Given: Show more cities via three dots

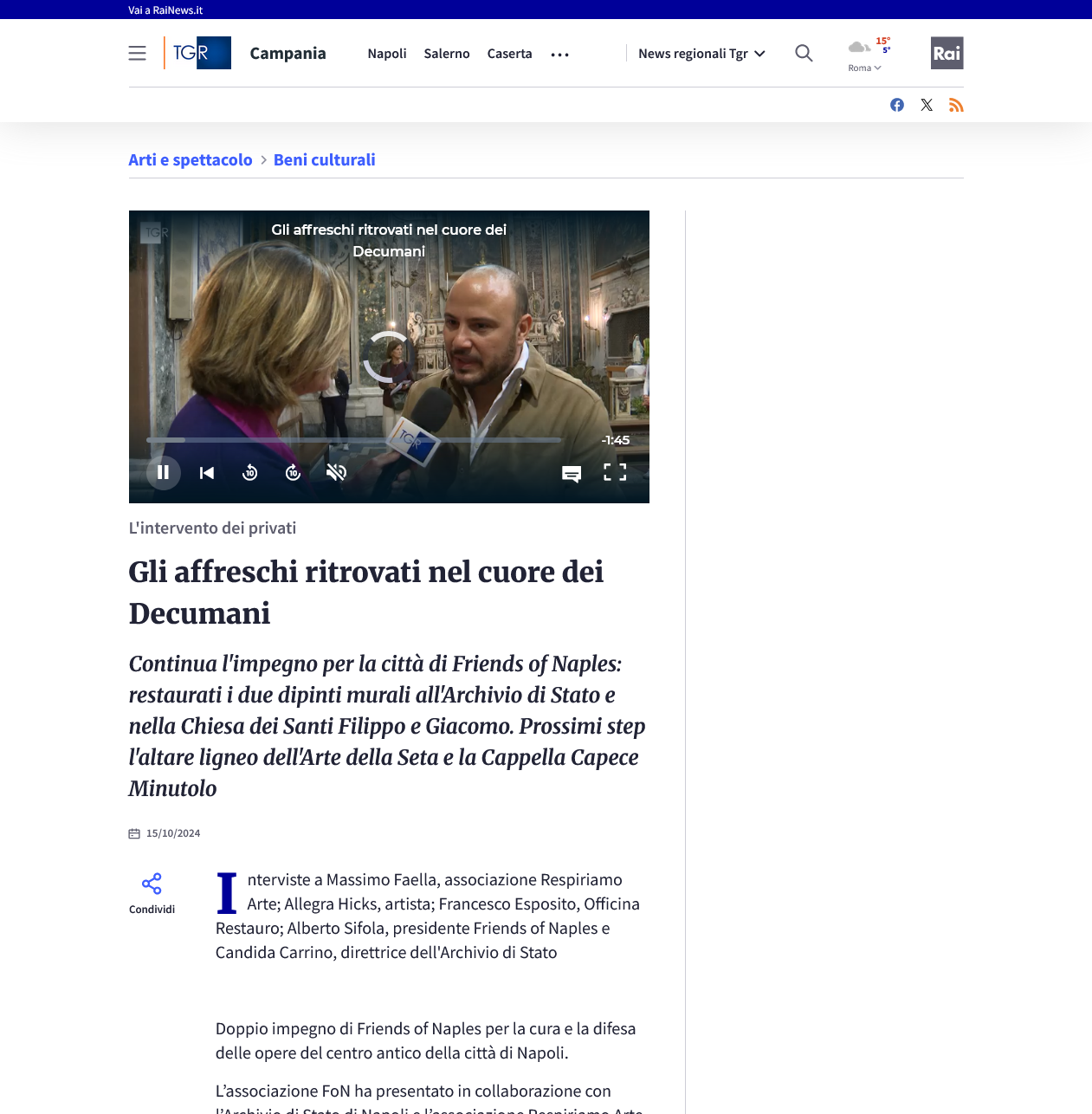Looking at the screenshot, I should pyautogui.click(x=560, y=55).
